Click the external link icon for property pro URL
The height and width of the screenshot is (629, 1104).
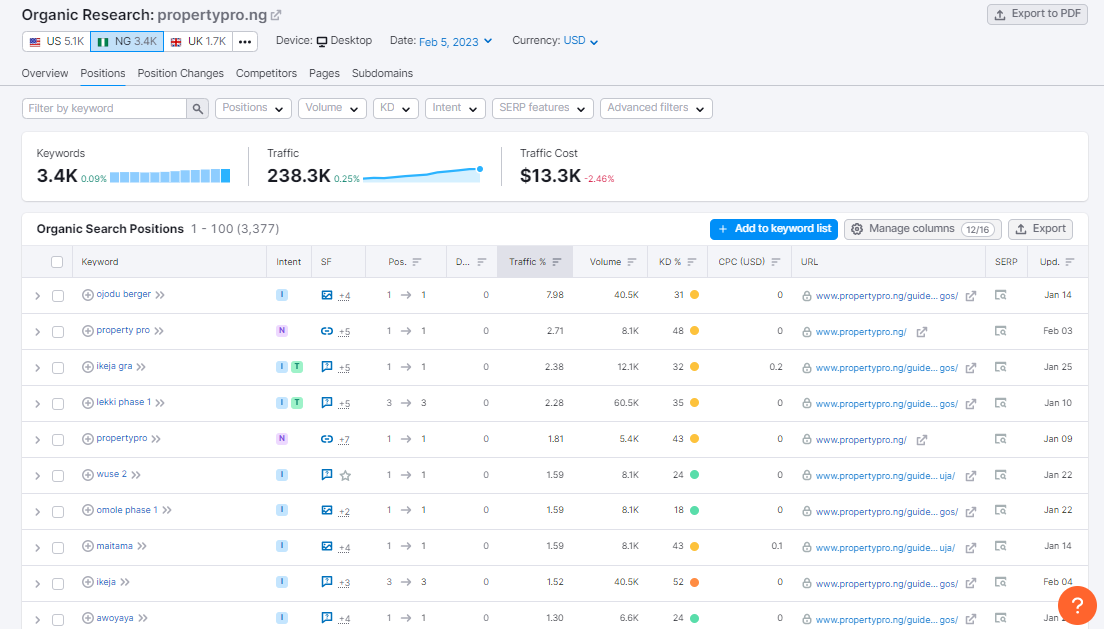click(x=921, y=332)
